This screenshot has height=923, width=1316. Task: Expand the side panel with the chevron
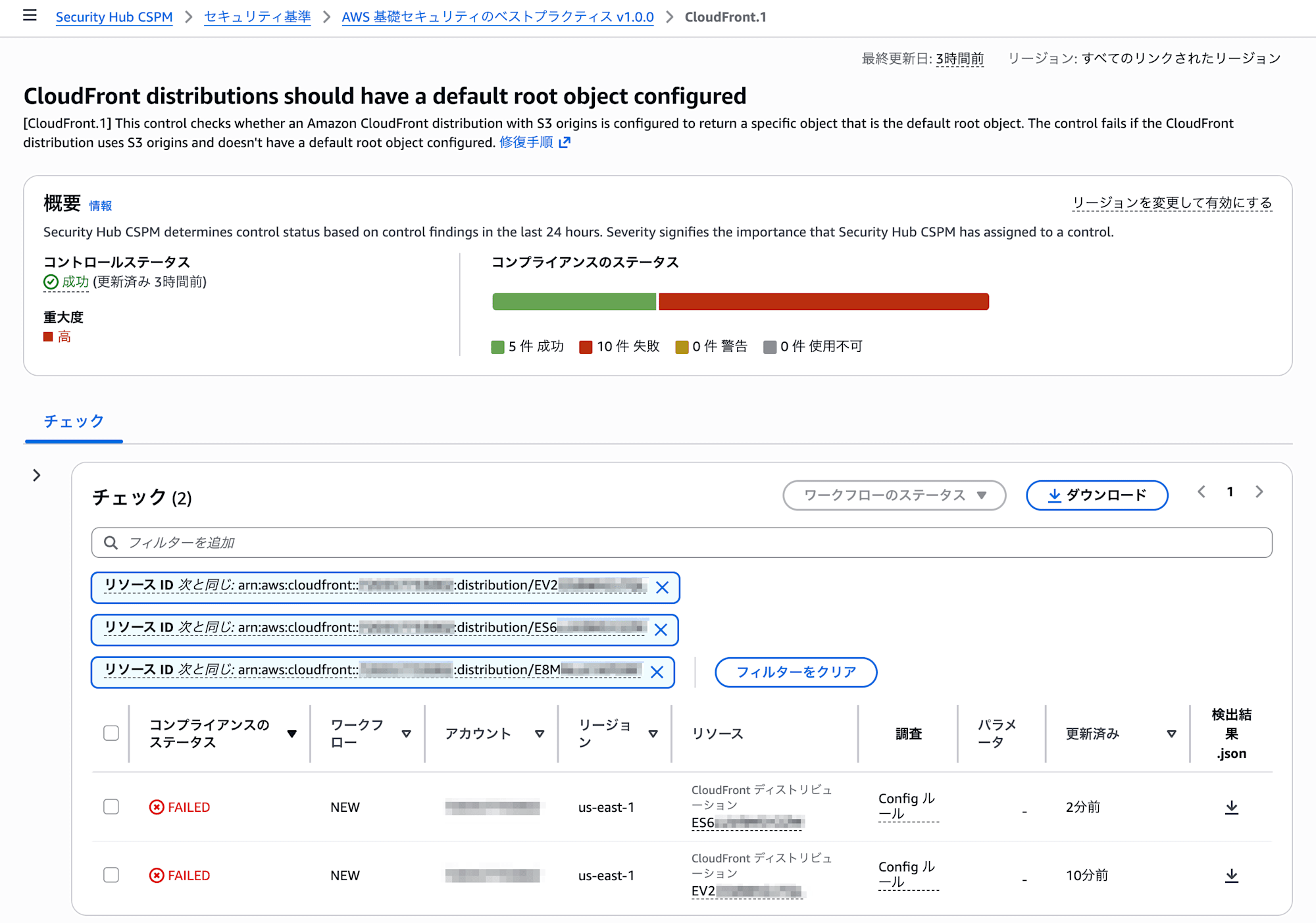tap(37, 475)
